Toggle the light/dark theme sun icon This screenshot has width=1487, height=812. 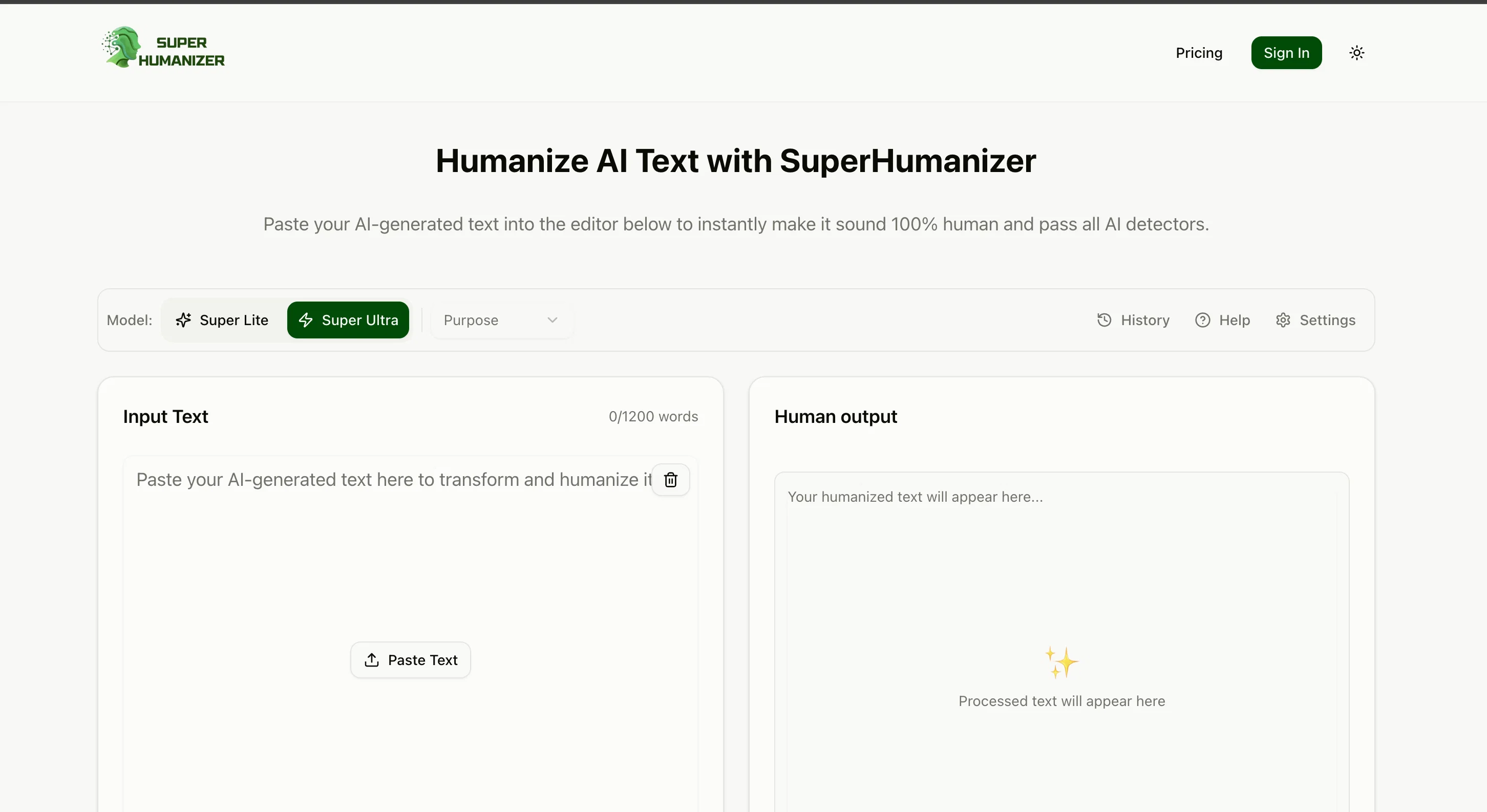pos(1356,53)
